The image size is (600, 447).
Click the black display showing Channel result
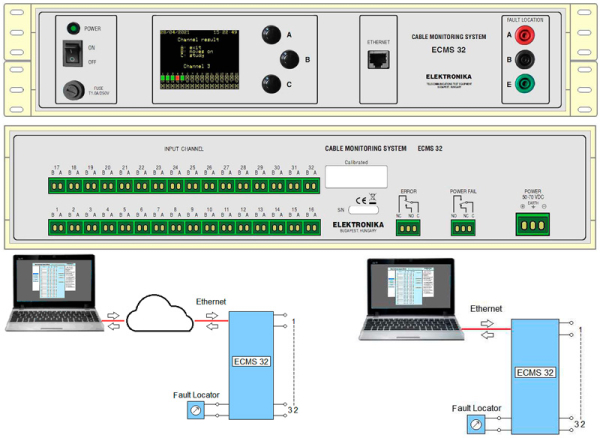coord(204,57)
